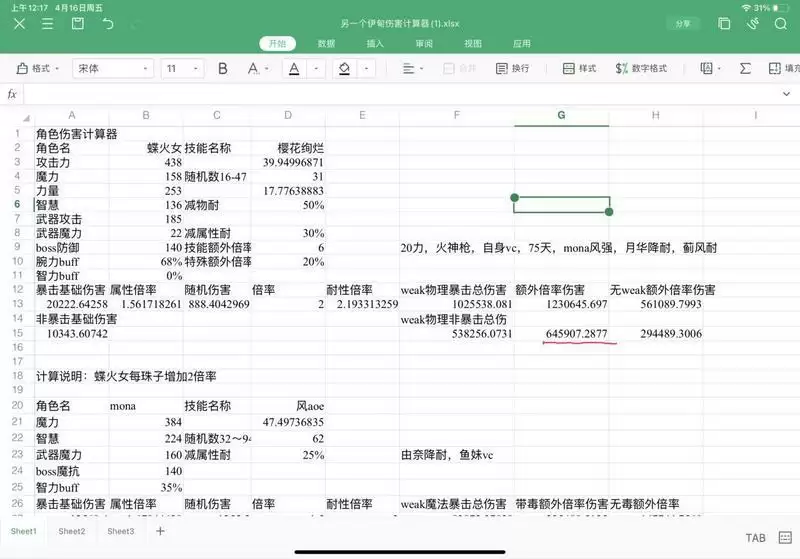Select column A header
The image size is (800, 559).
(x=72, y=116)
